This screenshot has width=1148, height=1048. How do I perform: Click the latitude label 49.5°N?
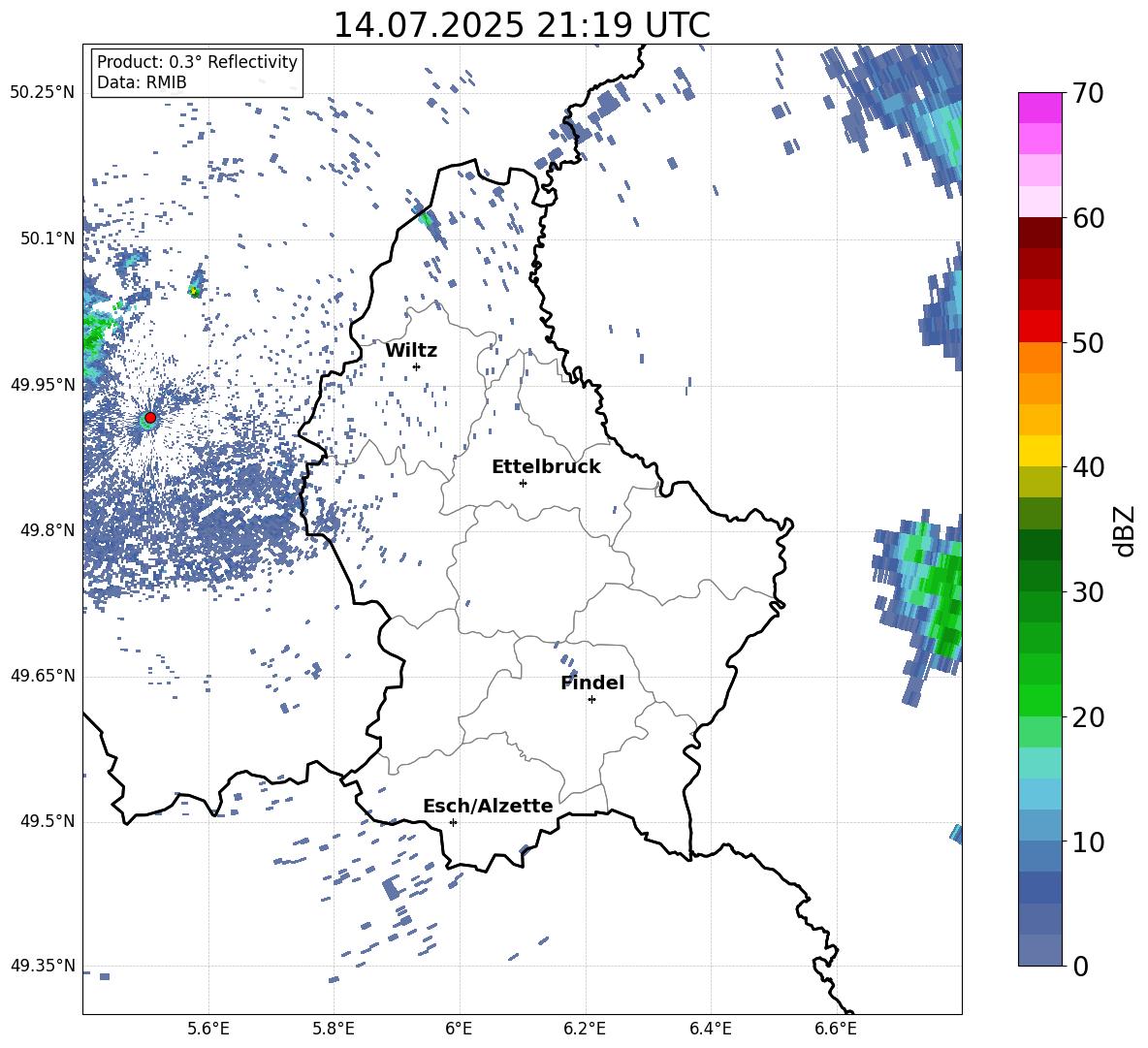[48, 821]
